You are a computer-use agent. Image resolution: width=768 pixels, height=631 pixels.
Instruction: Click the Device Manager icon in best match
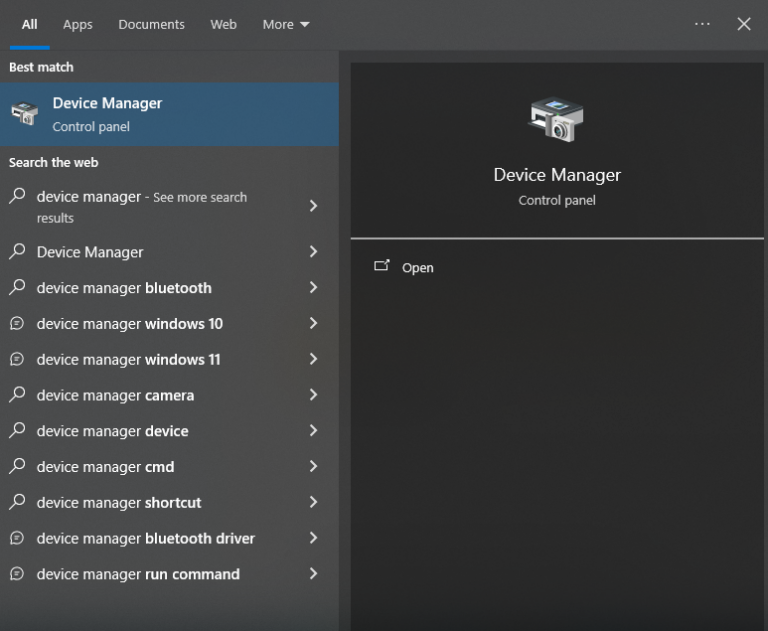click(24, 115)
